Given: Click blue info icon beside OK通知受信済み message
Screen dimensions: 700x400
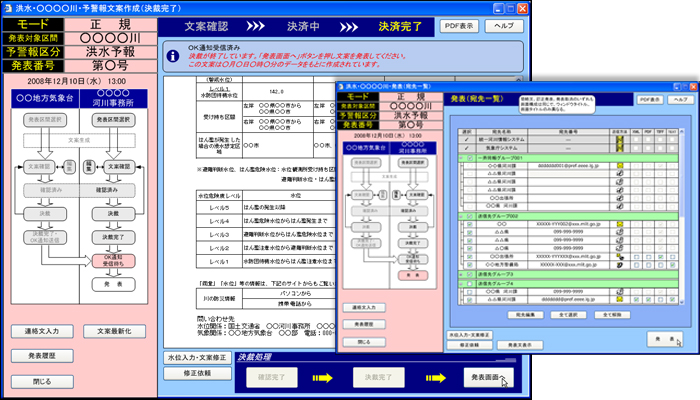Looking at the screenshot, I should 173,56.
